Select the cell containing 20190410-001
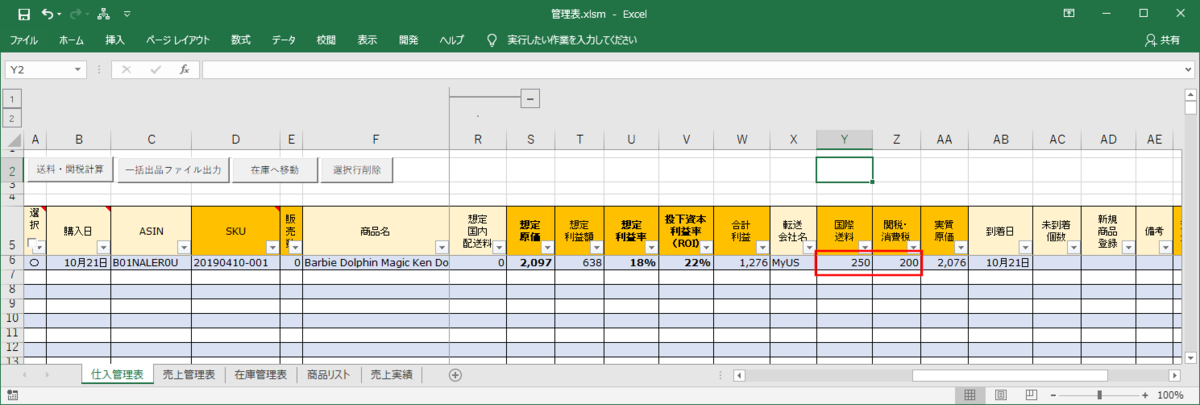This screenshot has height=405, width=1200. tap(235, 262)
